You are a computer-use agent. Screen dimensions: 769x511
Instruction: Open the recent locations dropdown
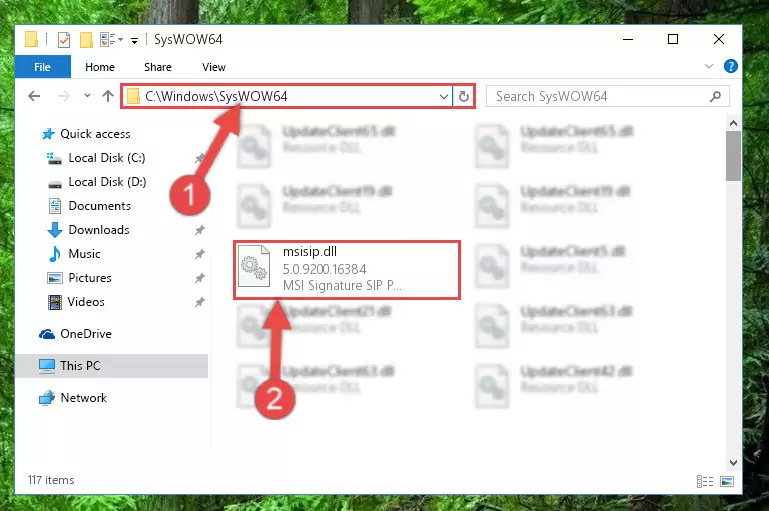87,96
